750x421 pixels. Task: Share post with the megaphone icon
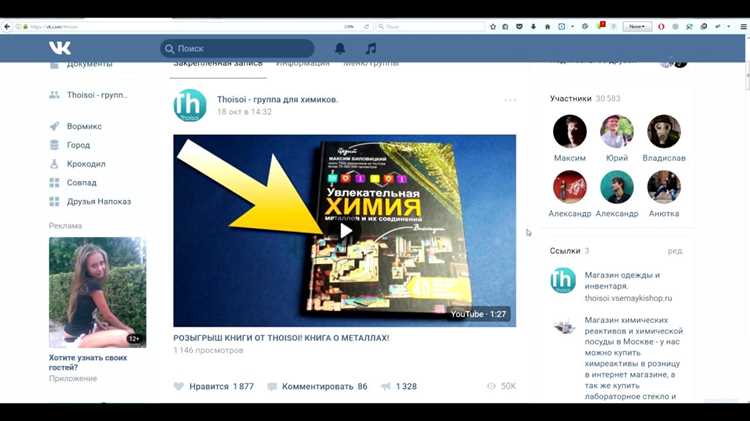pyautogui.click(x=386, y=386)
